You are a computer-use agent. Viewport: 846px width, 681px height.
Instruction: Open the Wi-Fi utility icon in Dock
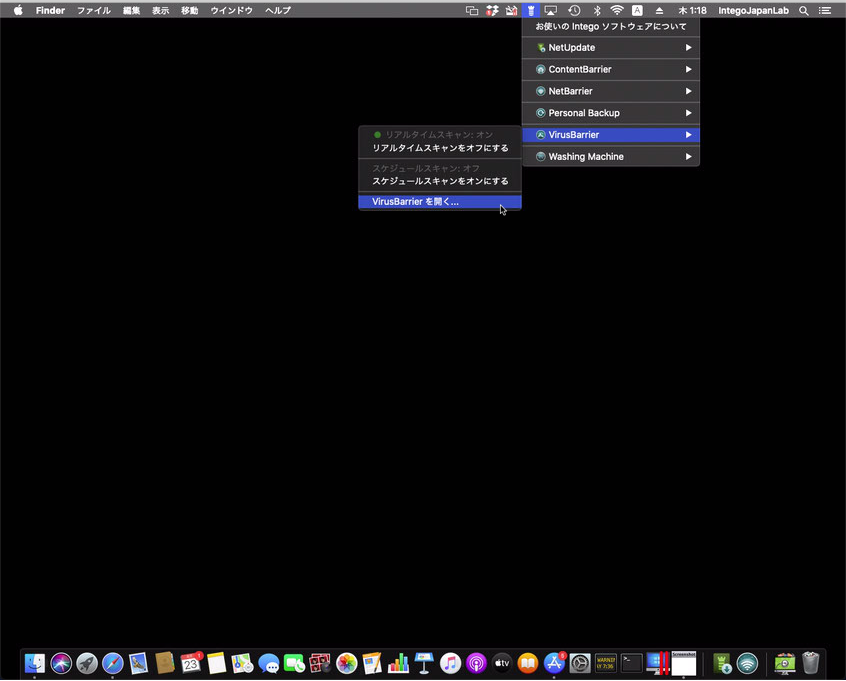click(747, 663)
